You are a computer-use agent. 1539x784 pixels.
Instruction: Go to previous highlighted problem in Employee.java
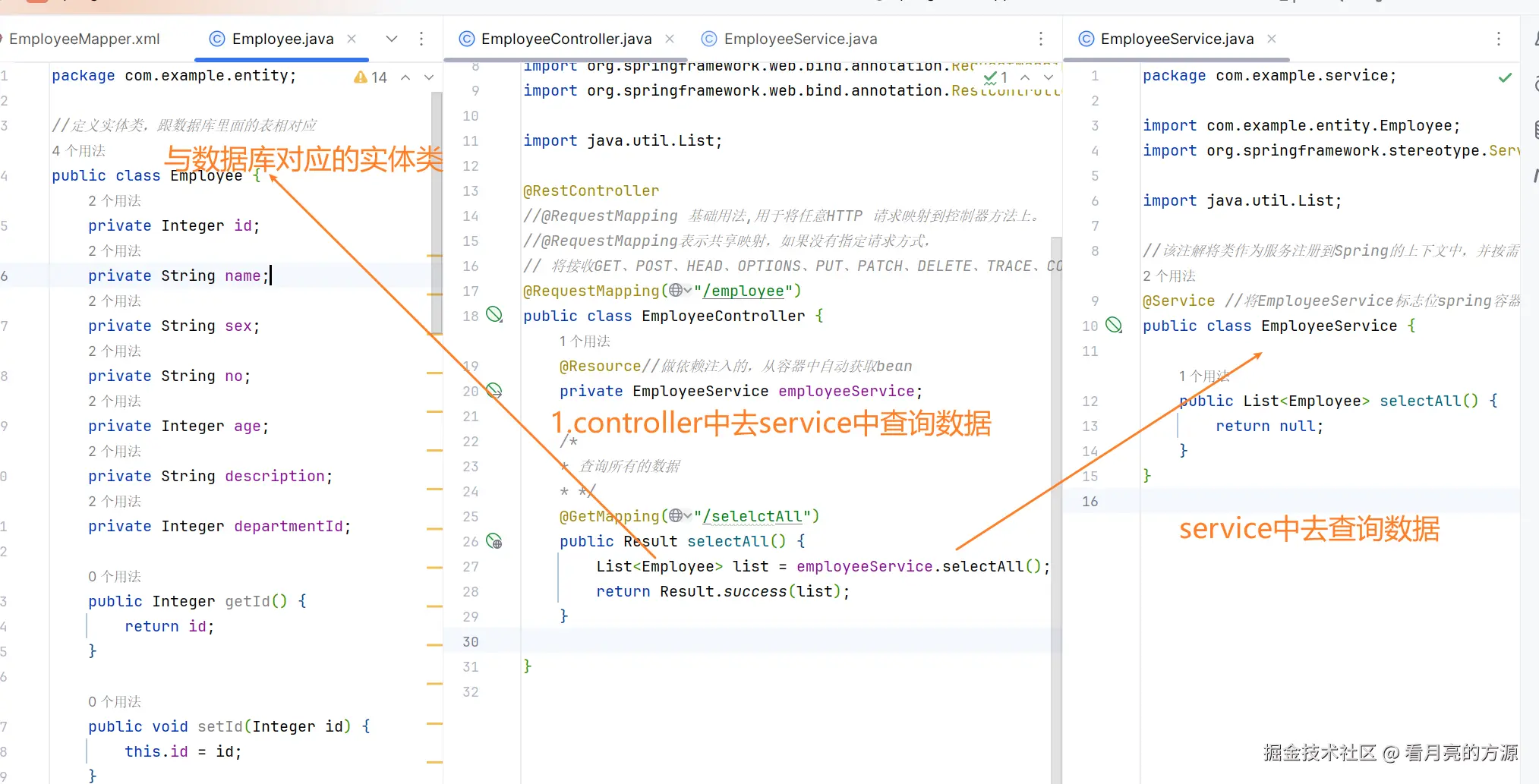pyautogui.click(x=405, y=77)
